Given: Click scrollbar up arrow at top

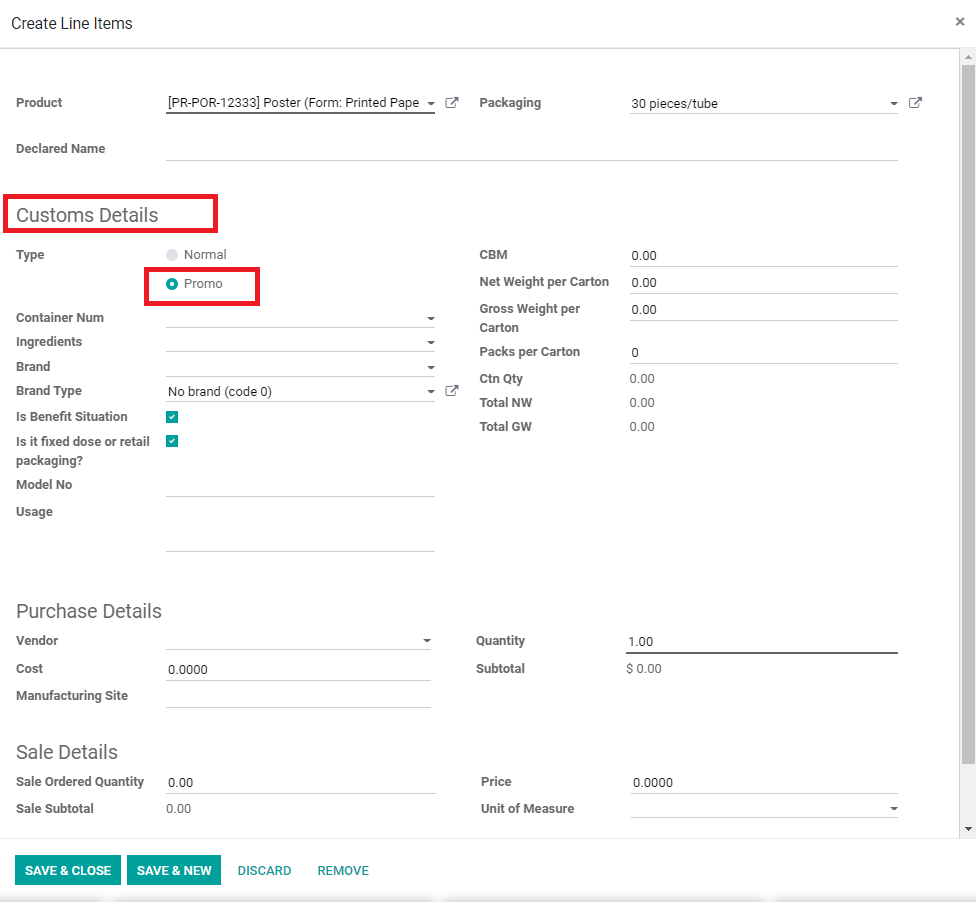Looking at the screenshot, I should pos(968,57).
